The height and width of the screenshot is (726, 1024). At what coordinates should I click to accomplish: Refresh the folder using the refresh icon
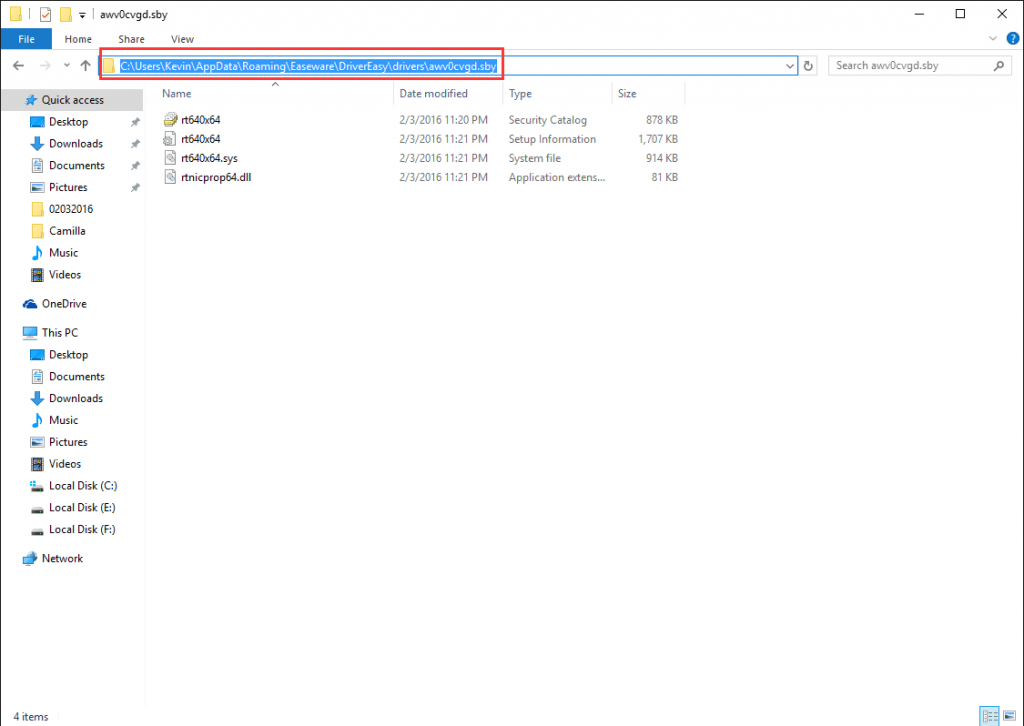pos(809,65)
